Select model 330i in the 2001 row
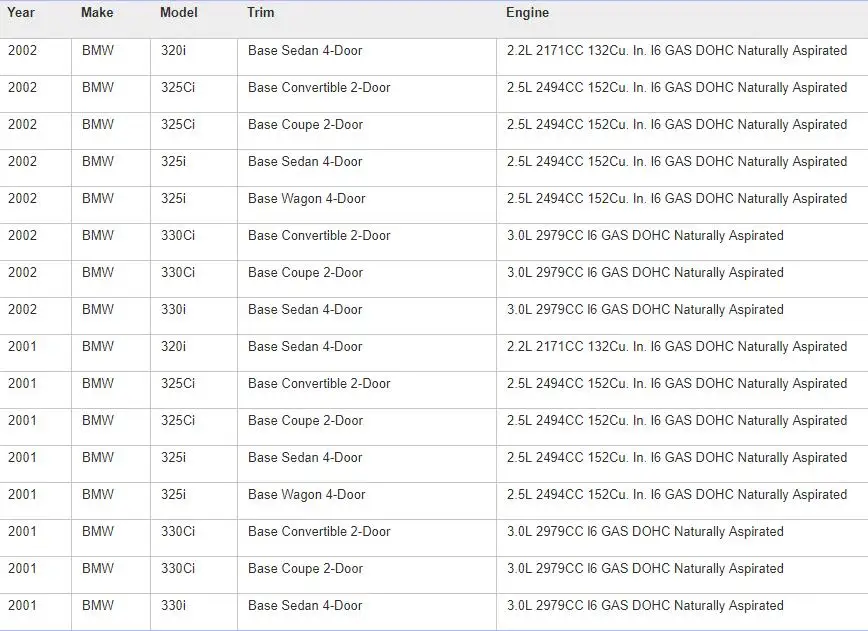Viewport: 868px width, 631px height. (173, 606)
